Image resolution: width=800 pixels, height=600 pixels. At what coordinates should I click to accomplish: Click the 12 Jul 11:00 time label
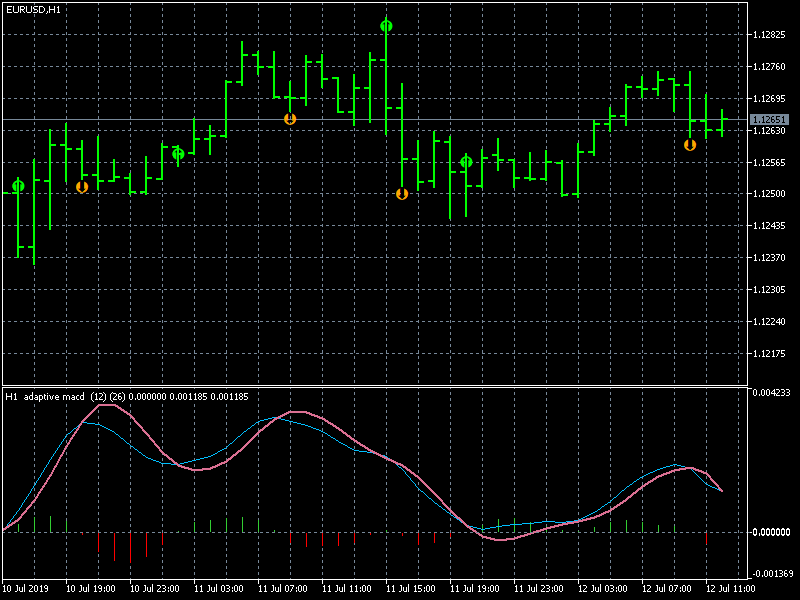click(x=730, y=588)
